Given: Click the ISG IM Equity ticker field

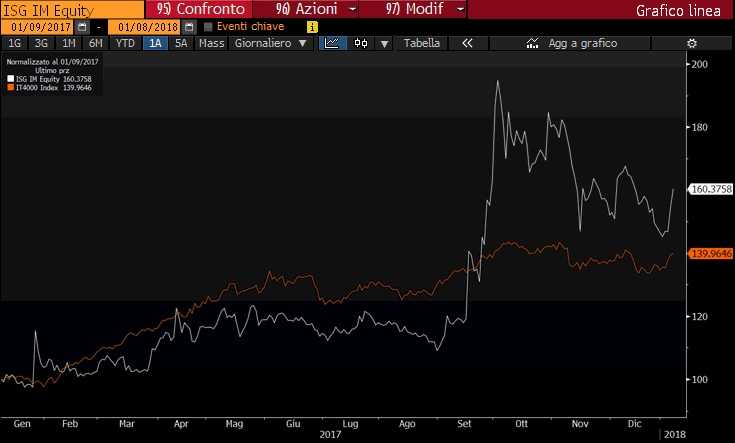Looking at the screenshot, I should [x=72, y=10].
